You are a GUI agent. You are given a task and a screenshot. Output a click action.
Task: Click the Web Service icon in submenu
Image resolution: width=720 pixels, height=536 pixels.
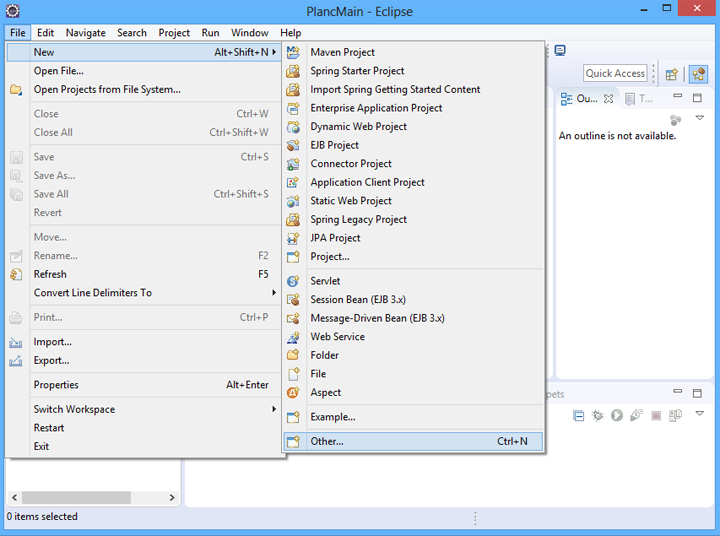[293, 337]
